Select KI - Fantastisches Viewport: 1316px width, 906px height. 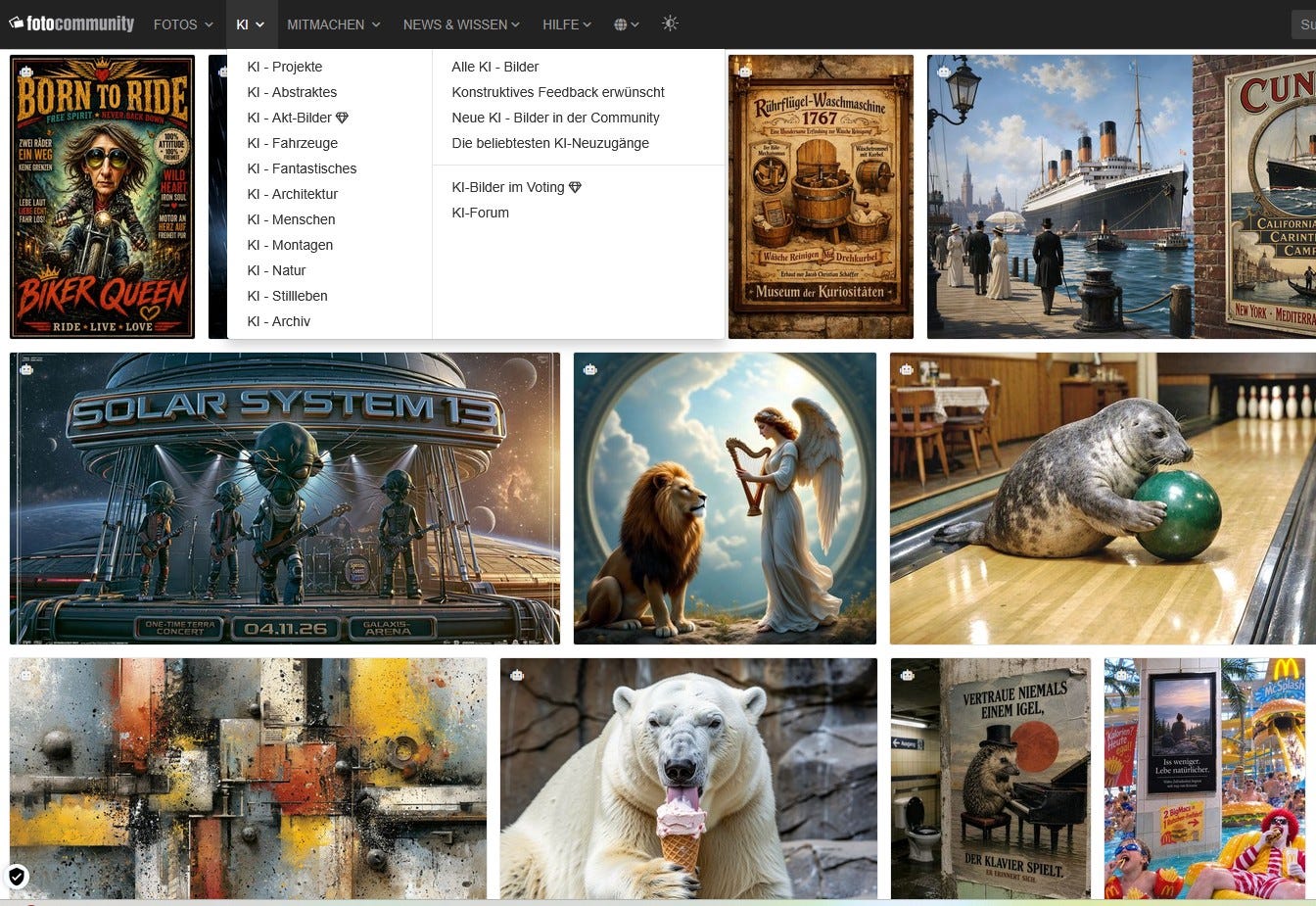tap(302, 168)
